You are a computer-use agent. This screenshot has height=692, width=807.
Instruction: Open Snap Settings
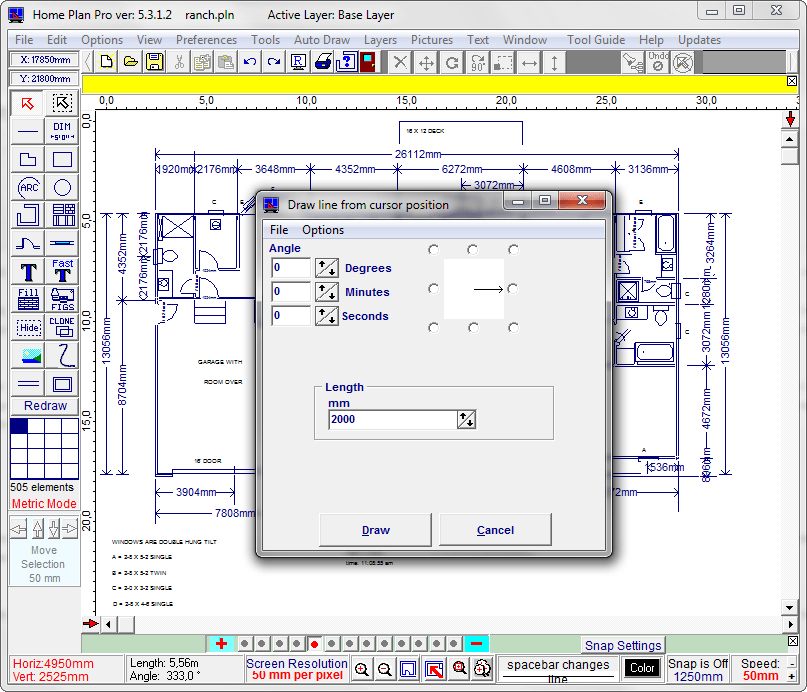point(623,645)
